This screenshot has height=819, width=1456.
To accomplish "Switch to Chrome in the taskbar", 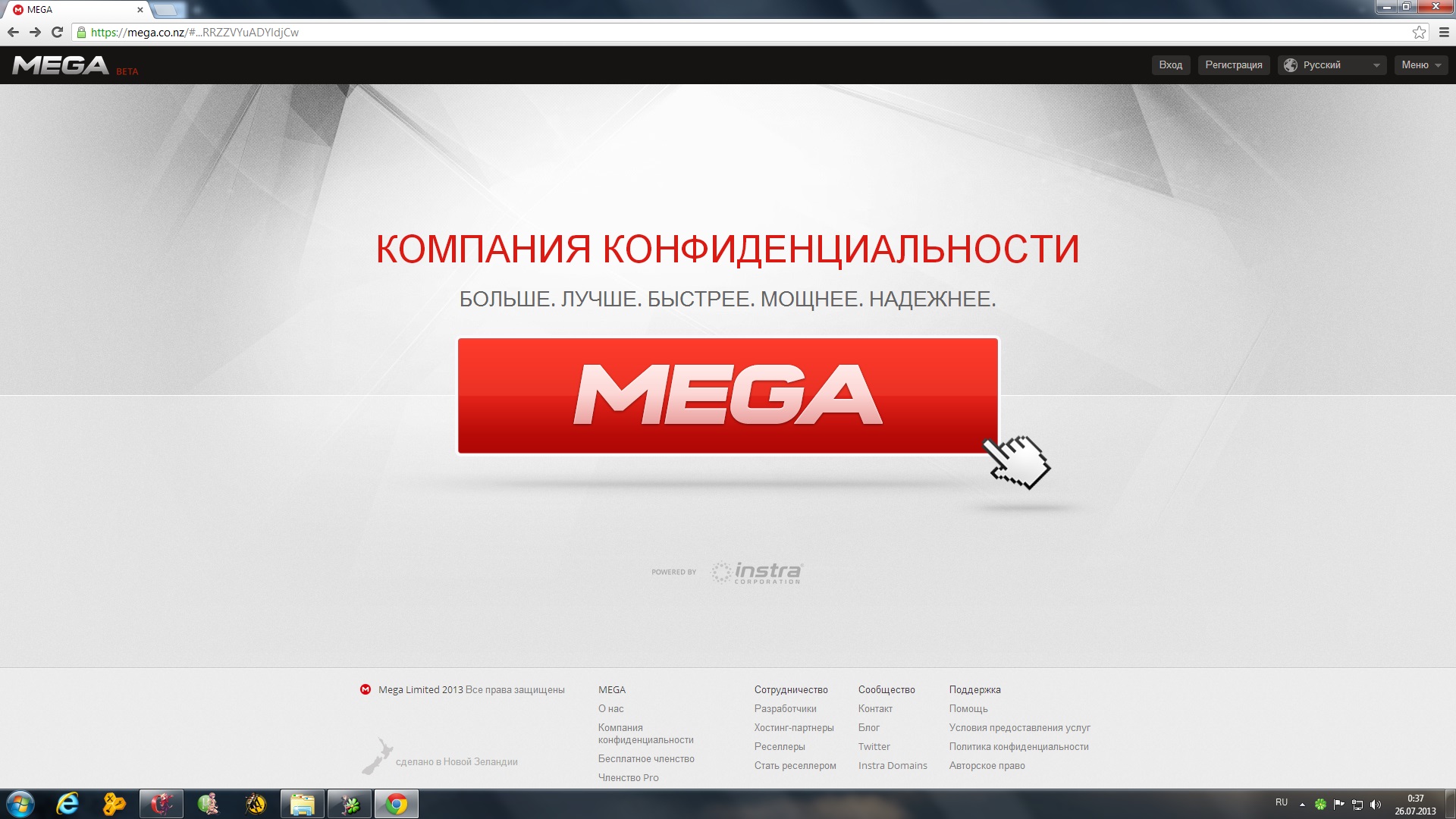I will point(397,804).
